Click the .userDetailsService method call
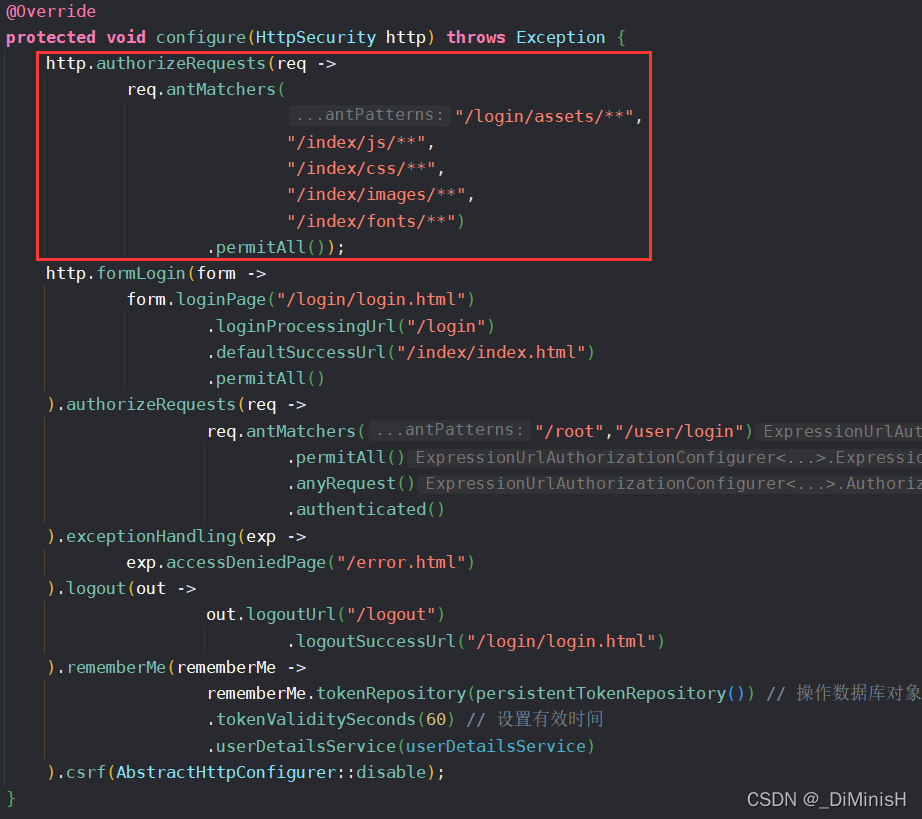Viewport: 922px width, 819px height. (306, 746)
